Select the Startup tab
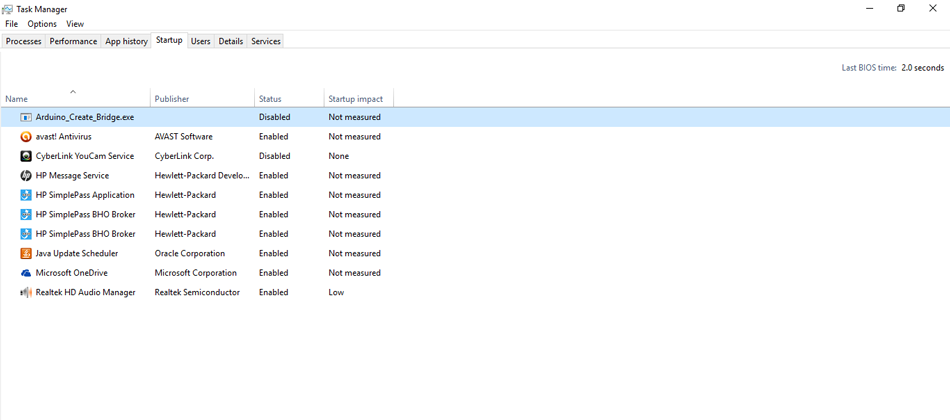Image resolution: width=950 pixels, height=420 pixels. [x=169, y=40]
